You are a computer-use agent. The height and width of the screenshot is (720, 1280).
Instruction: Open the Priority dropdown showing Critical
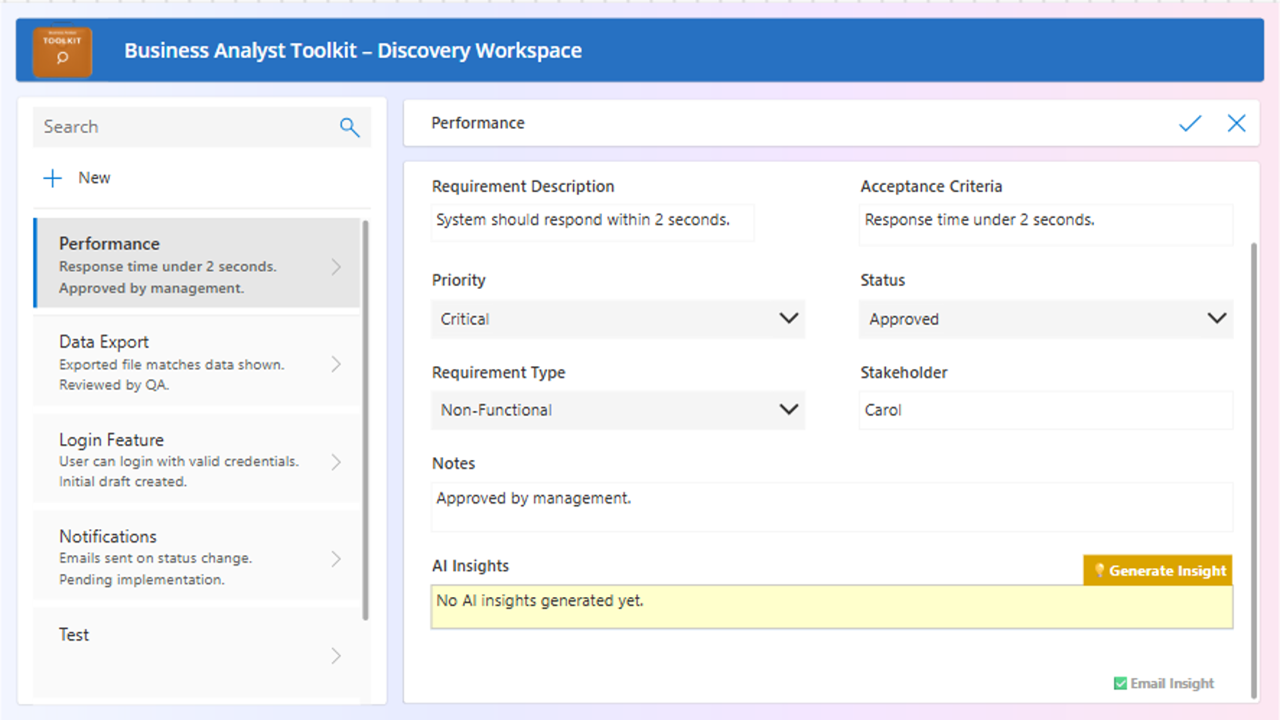coord(618,319)
